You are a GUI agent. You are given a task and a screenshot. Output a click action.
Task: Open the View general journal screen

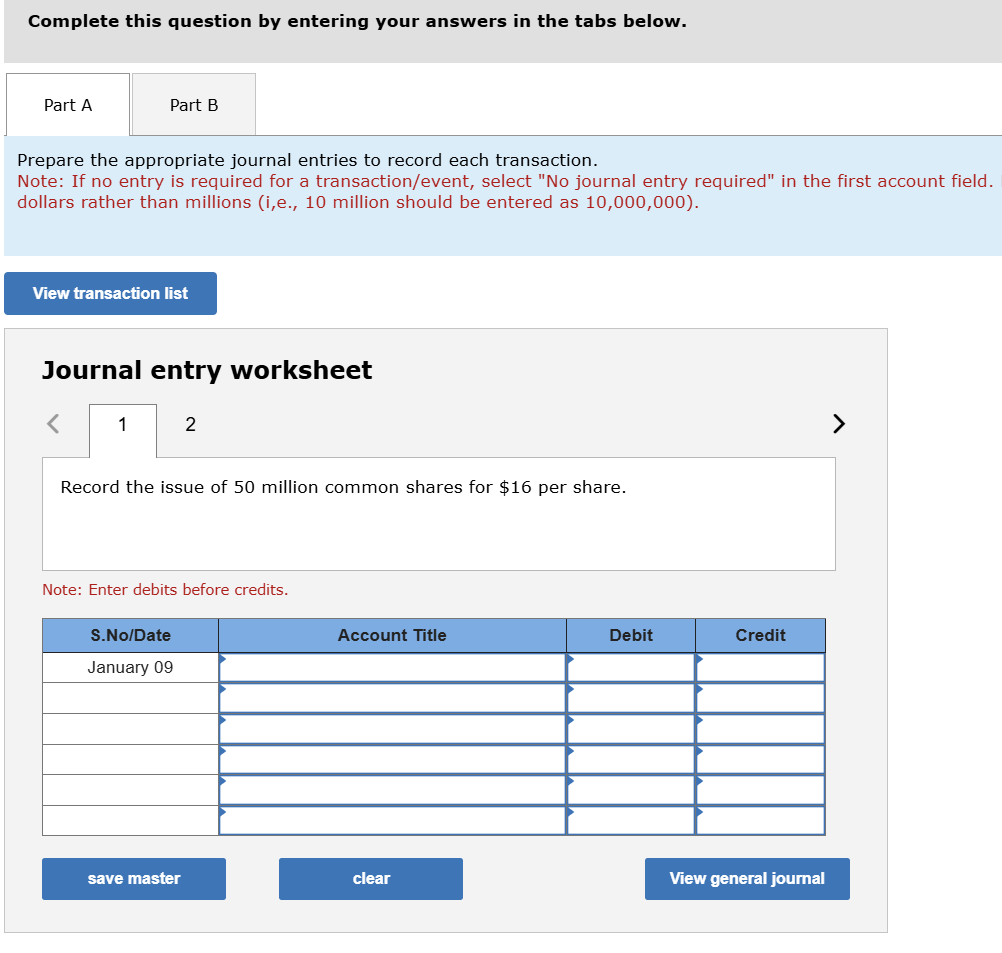click(x=747, y=878)
